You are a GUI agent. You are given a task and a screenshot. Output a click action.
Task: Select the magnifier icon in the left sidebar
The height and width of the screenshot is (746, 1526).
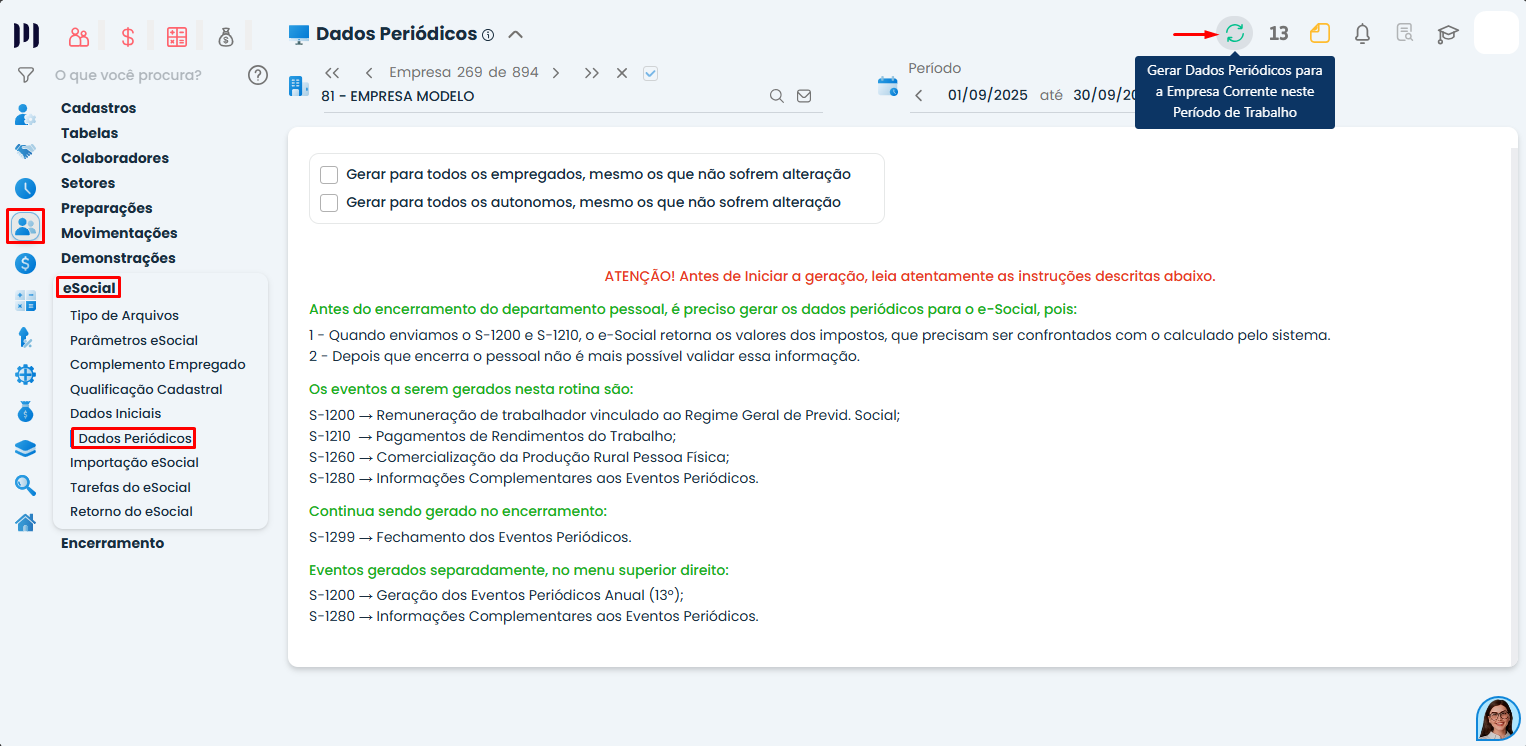pyautogui.click(x=25, y=485)
